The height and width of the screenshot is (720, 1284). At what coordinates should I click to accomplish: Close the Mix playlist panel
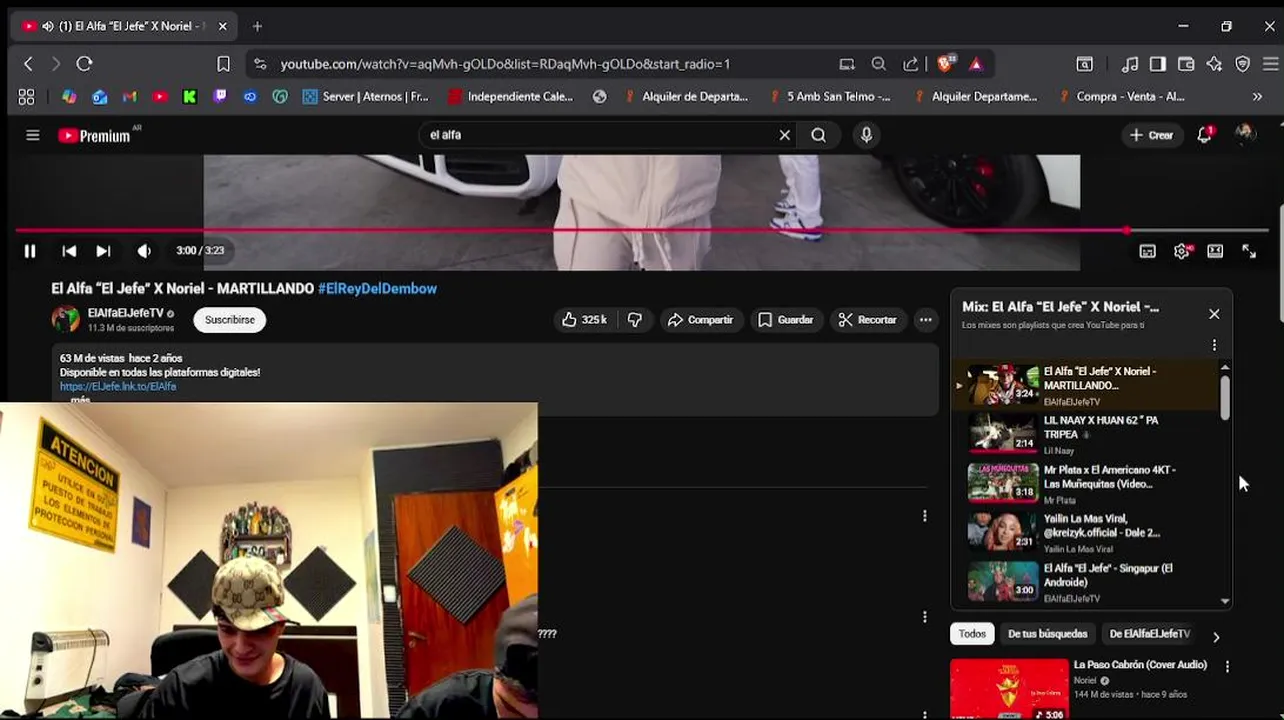click(x=1214, y=314)
